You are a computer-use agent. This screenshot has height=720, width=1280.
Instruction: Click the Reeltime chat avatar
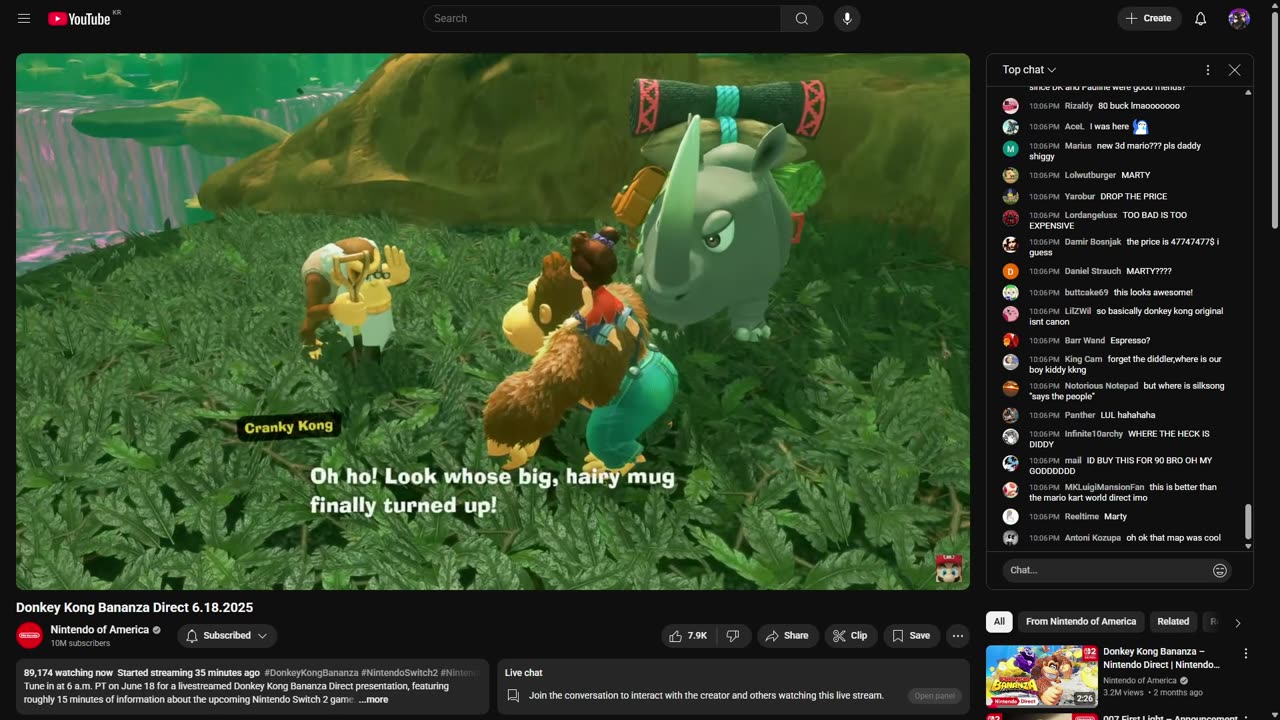(x=1011, y=517)
